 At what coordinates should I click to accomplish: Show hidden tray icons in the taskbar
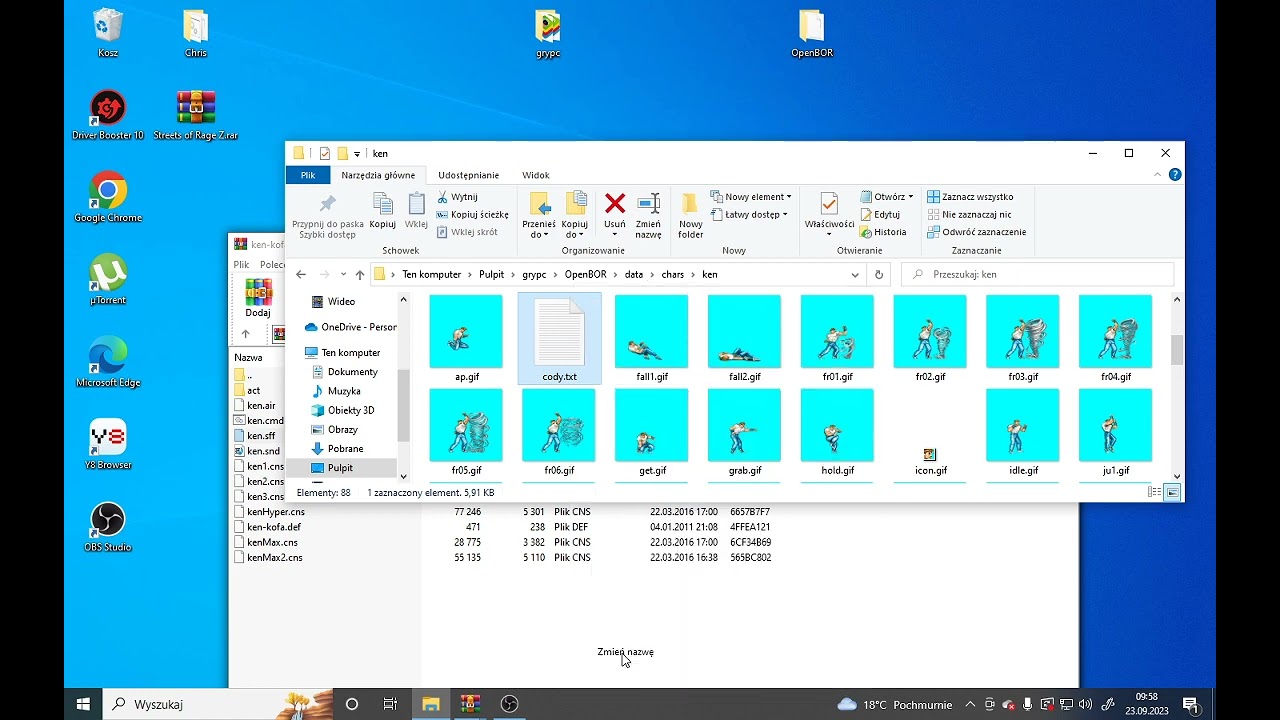970,704
